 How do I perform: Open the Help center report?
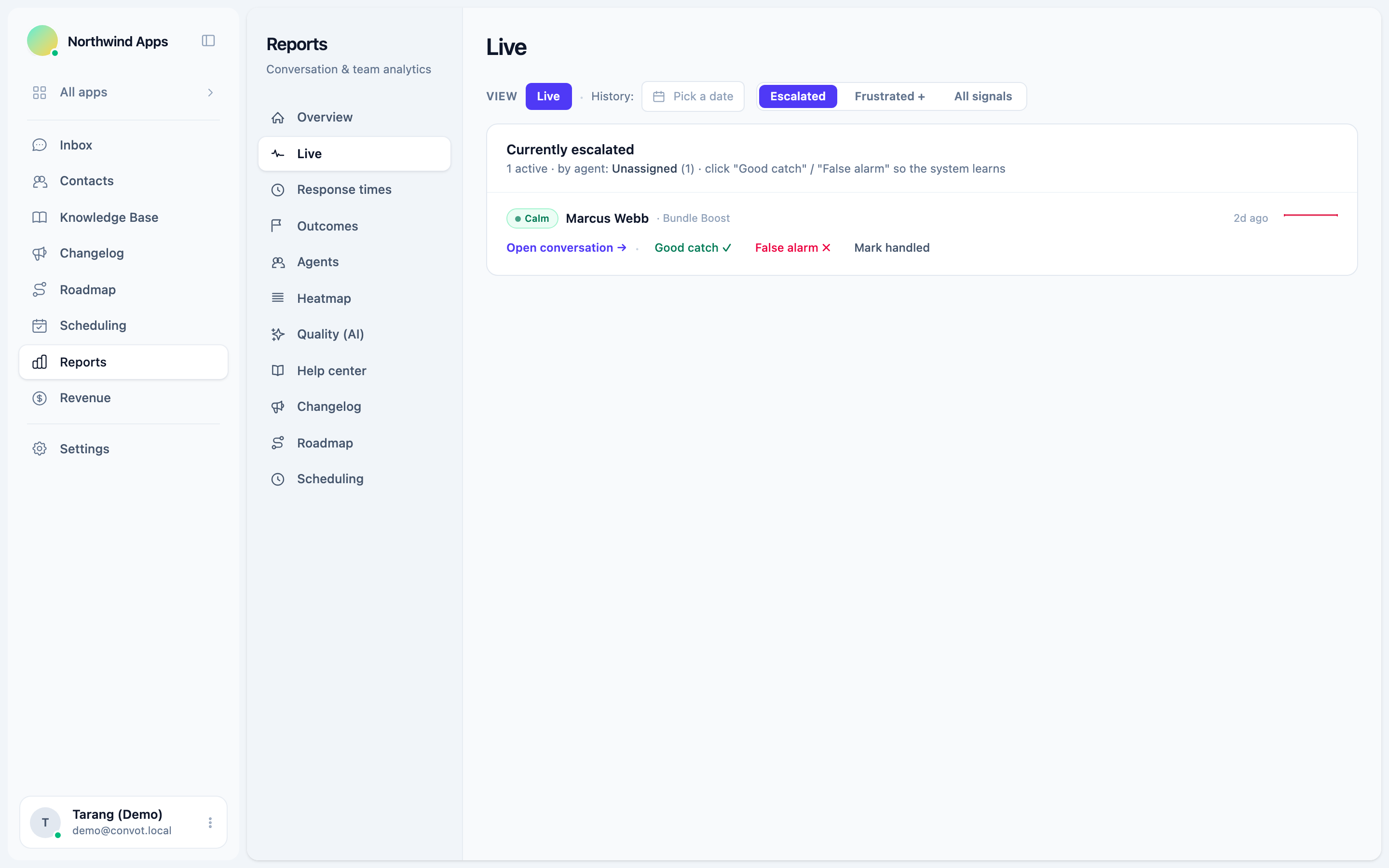pyautogui.click(x=354, y=371)
